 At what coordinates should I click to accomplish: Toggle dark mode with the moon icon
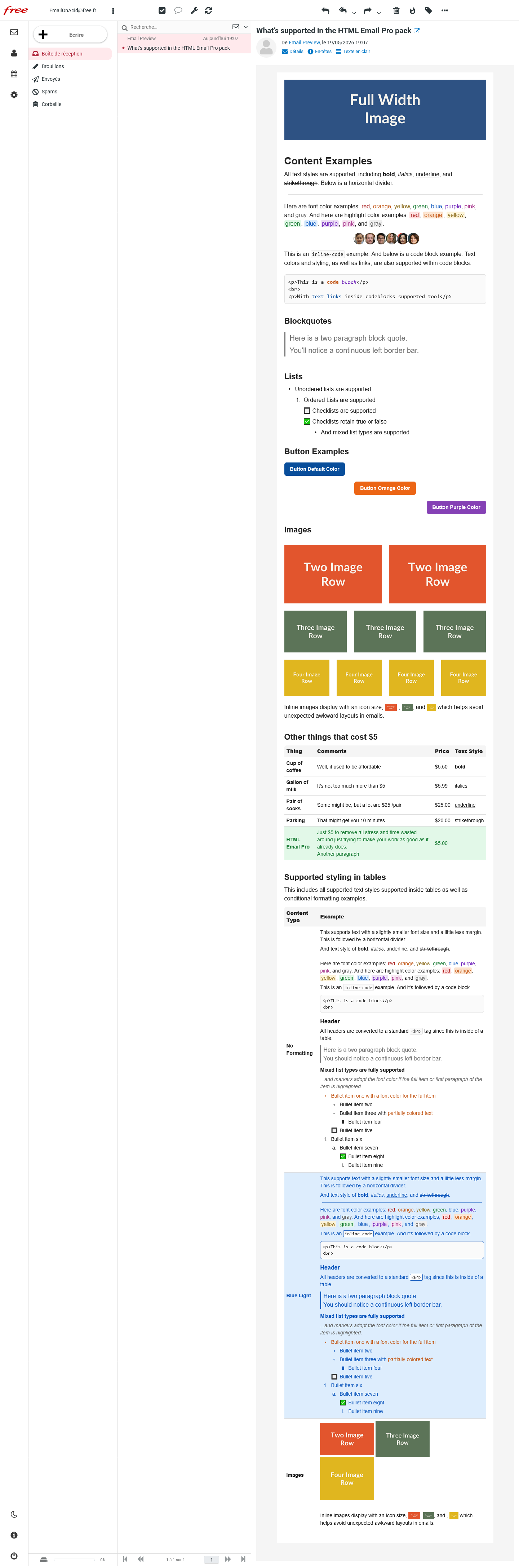pyautogui.click(x=14, y=1514)
